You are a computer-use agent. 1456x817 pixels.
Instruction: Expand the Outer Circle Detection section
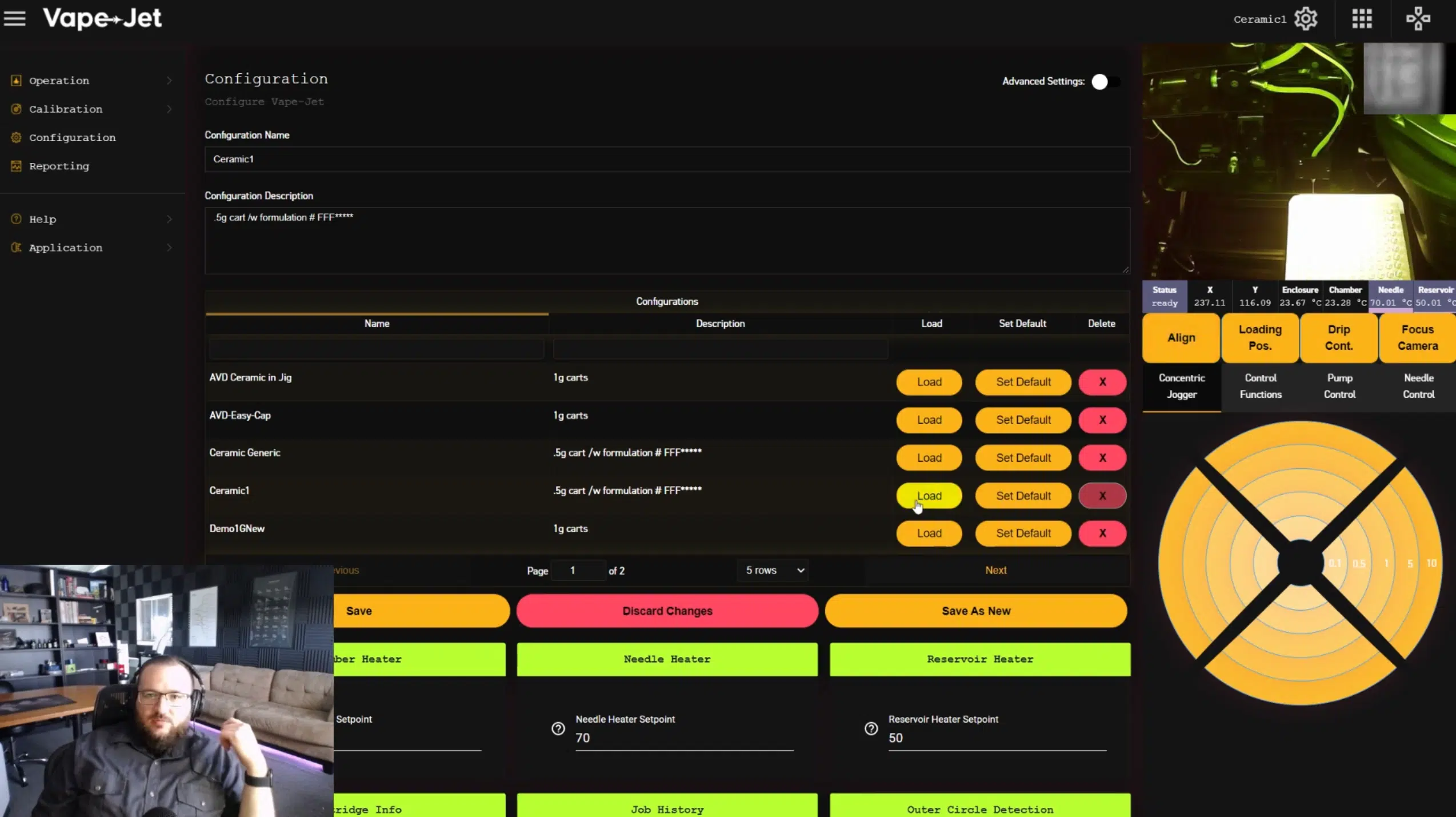tap(980, 806)
